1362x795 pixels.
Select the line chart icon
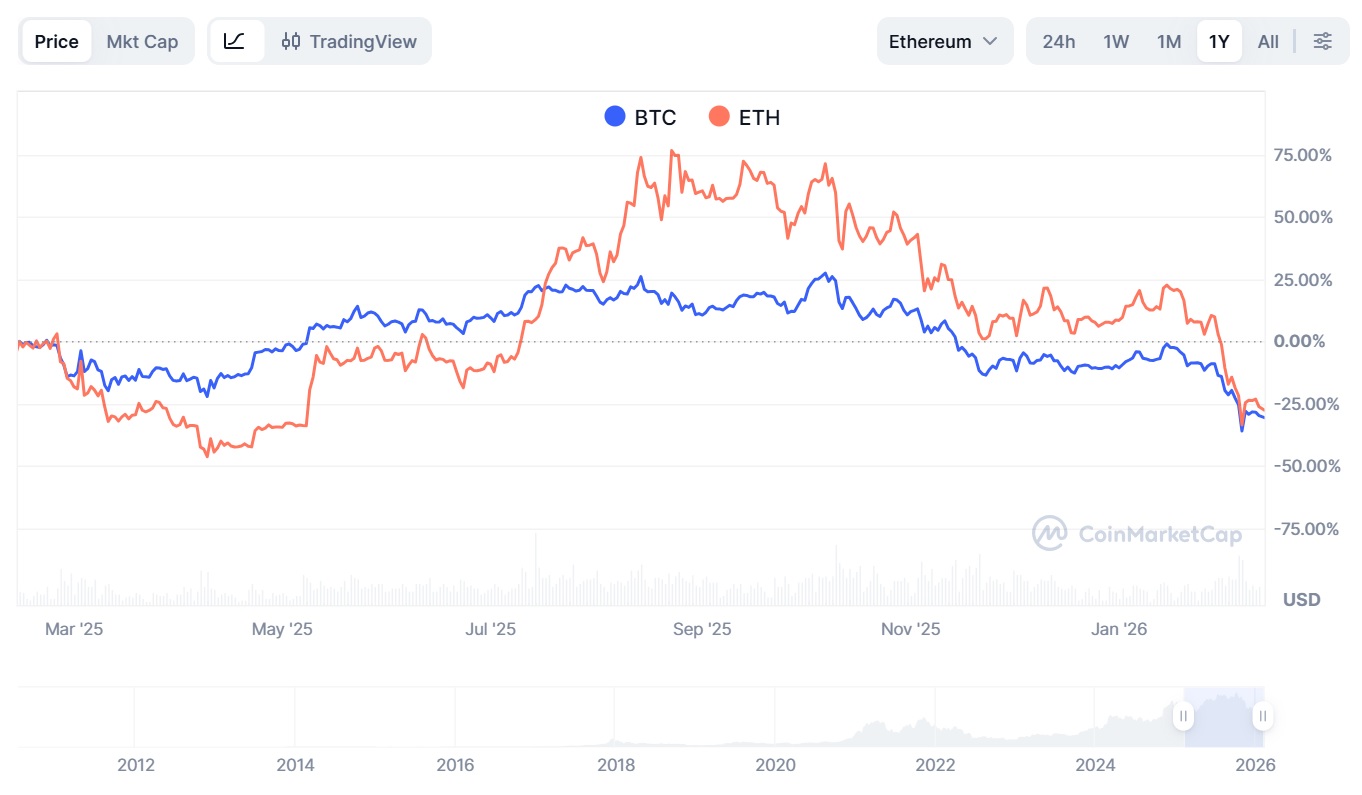coord(235,41)
